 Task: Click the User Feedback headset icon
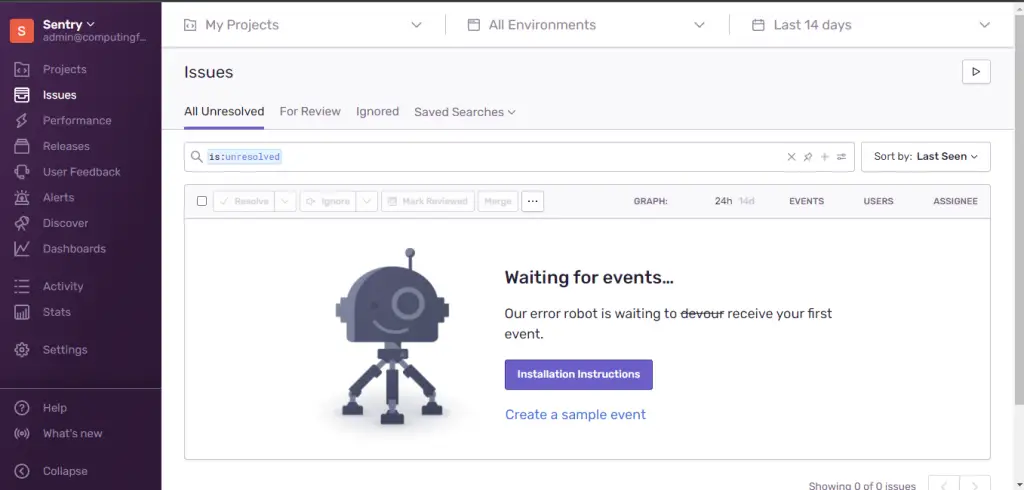(22, 172)
